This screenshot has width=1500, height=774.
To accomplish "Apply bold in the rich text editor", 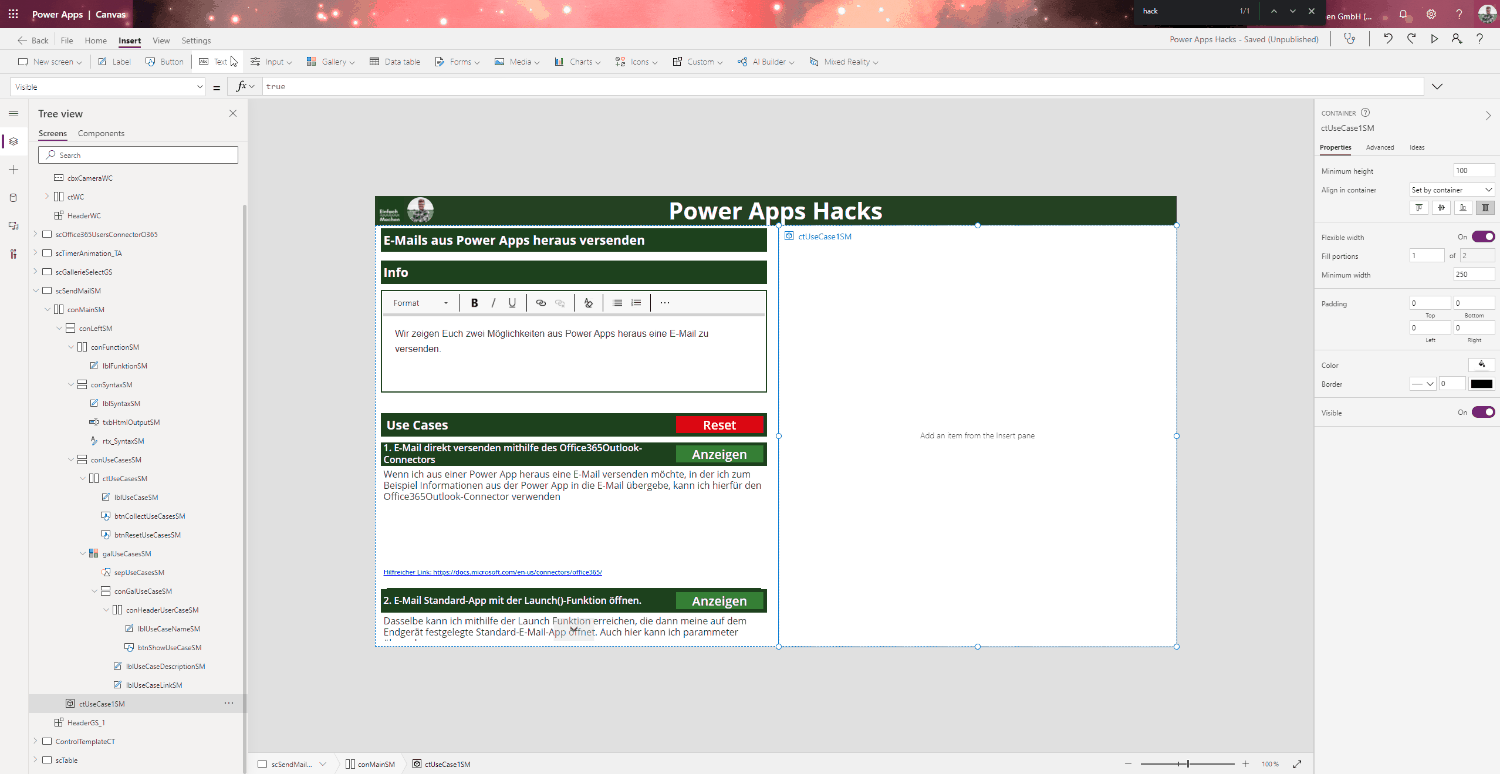I will click(x=474, y=303).
